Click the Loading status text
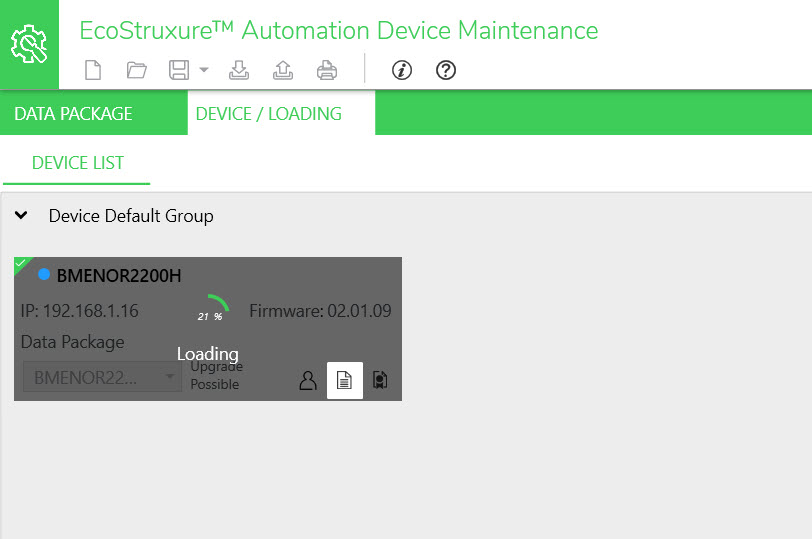812x539 pixels. click(208, 354)
